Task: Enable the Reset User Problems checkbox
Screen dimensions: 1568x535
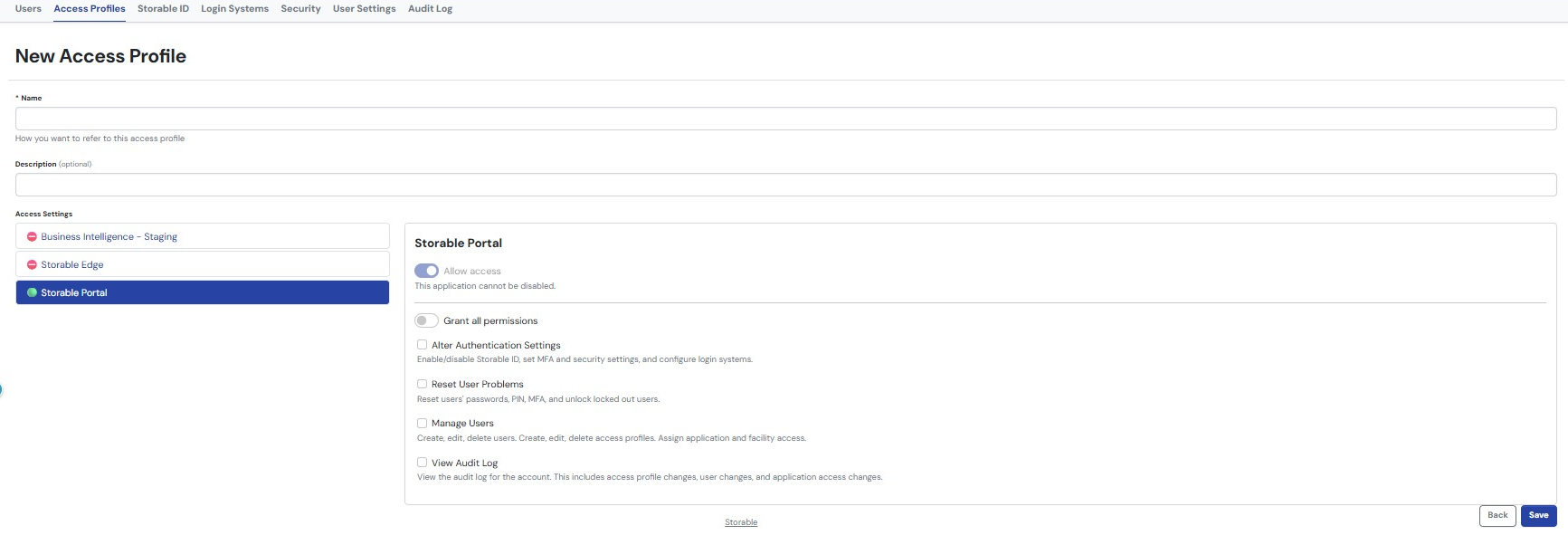Action: tap(422, 384)
